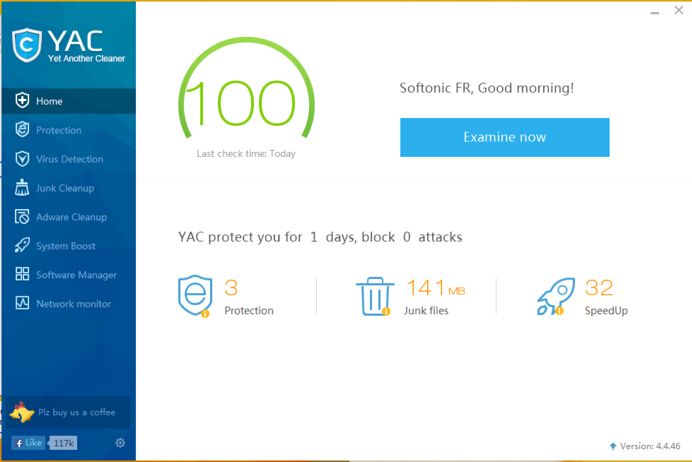
Task: Click the Softonic FR greeting text
Action: click(x=486, y=88)
